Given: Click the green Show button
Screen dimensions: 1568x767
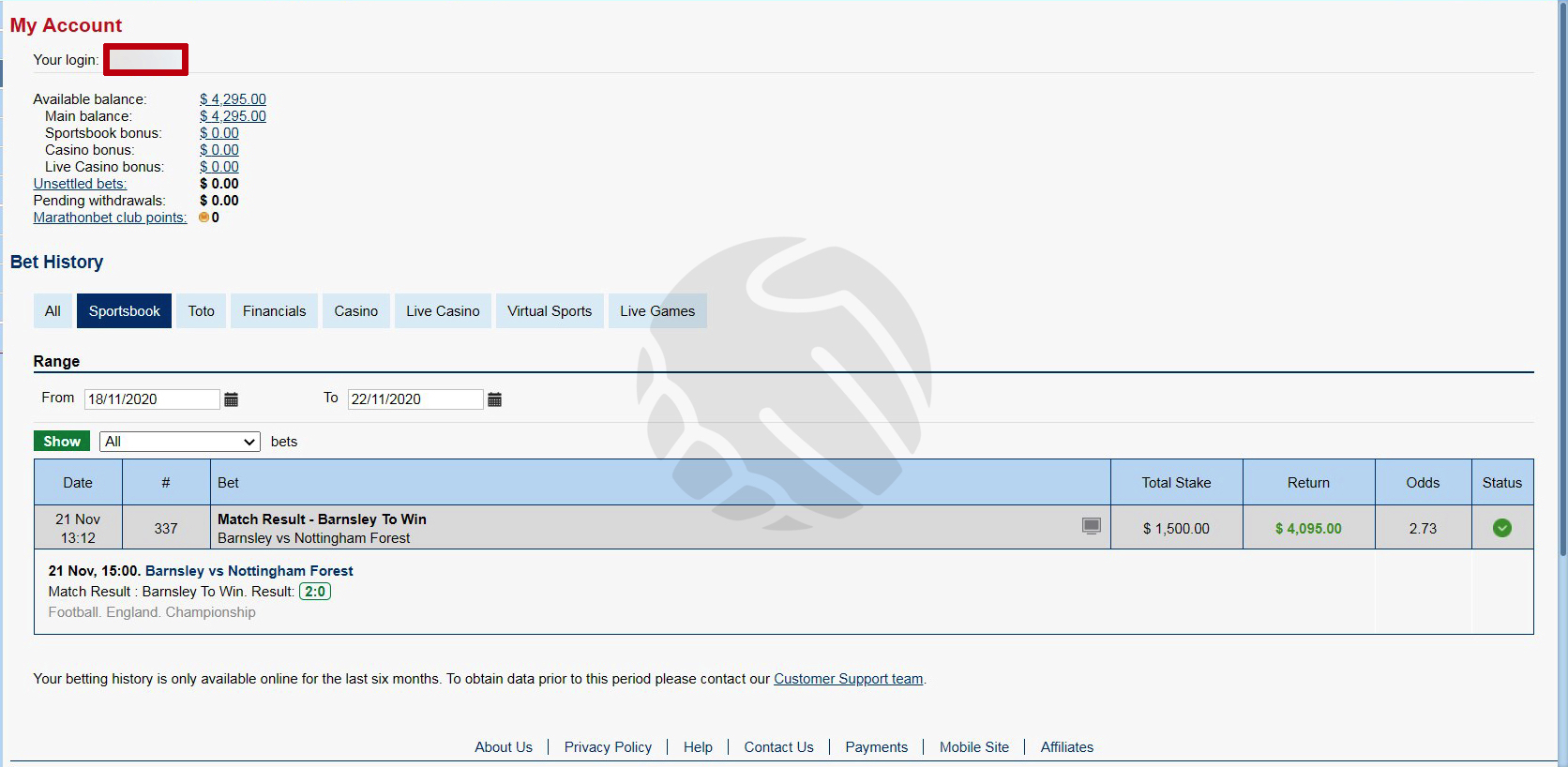Looking at the screenshot, I should 62,442.
